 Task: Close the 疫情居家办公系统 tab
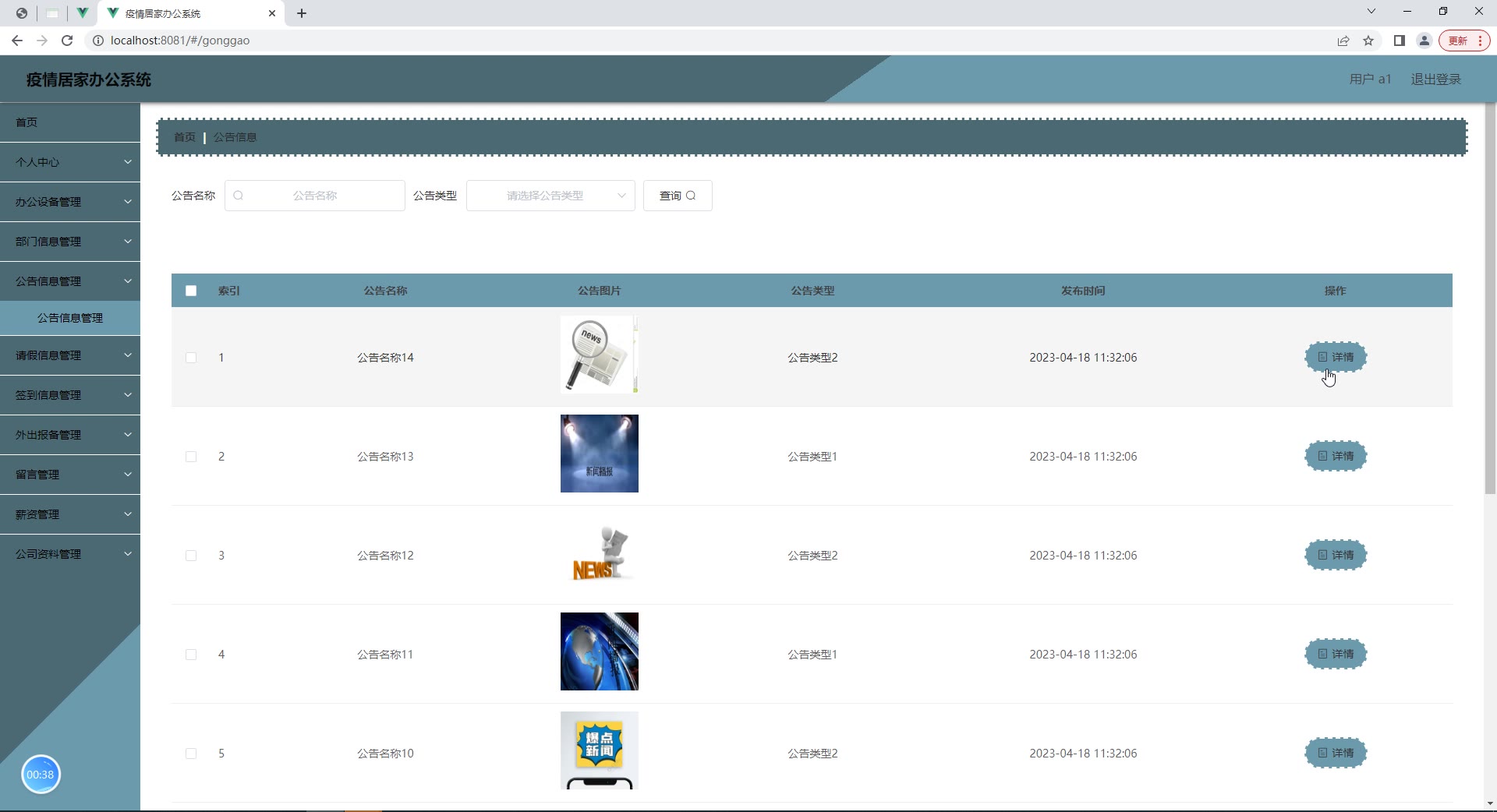point(272,13)
